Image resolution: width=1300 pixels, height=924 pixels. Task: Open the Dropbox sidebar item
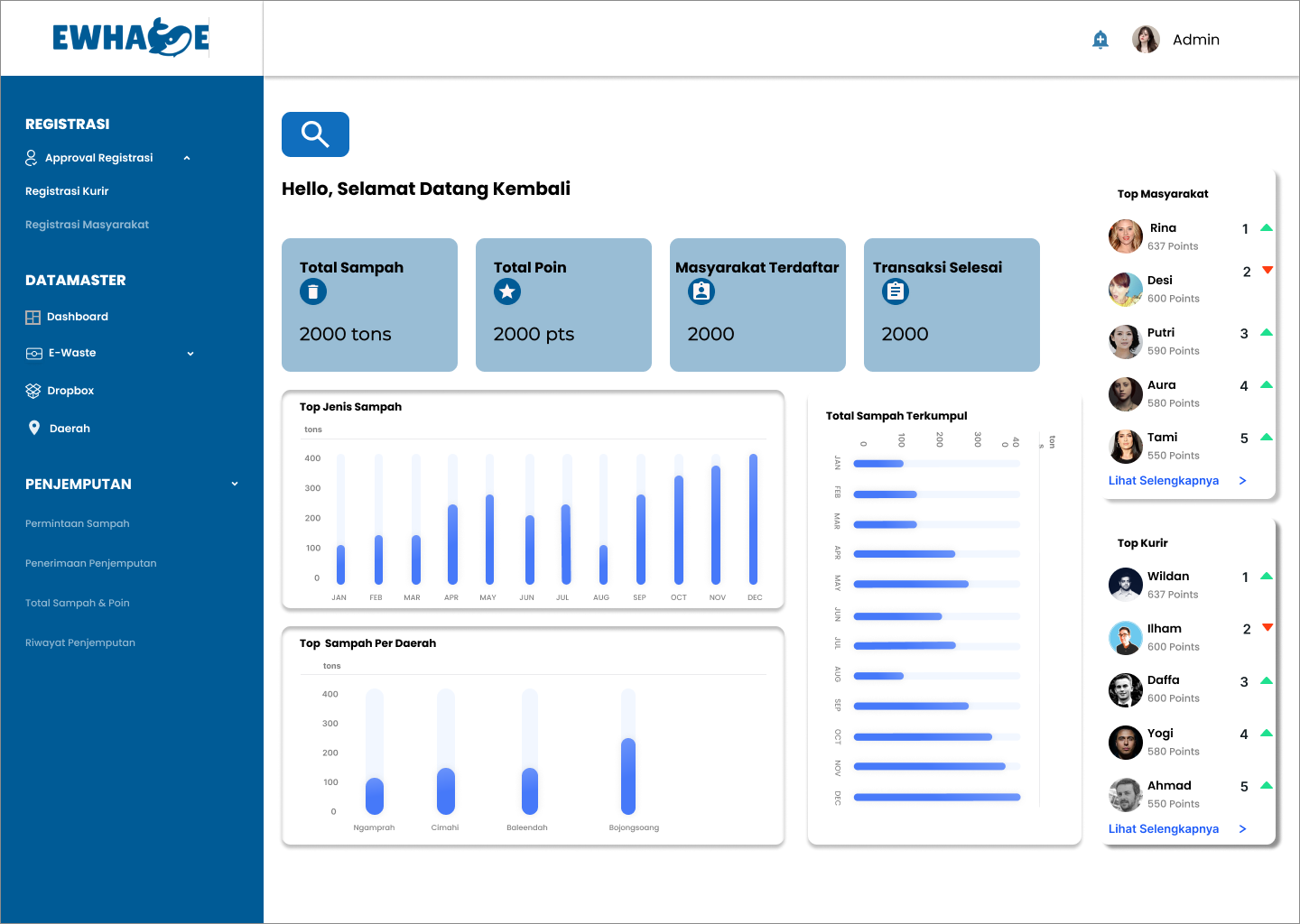point(70,391)
